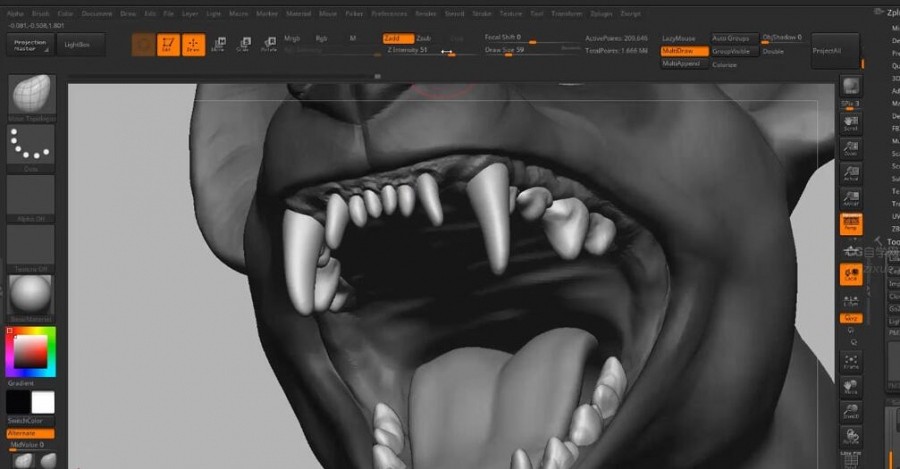
Task: Open the Move Topological brush picker
Action: [x=32, y=98]
